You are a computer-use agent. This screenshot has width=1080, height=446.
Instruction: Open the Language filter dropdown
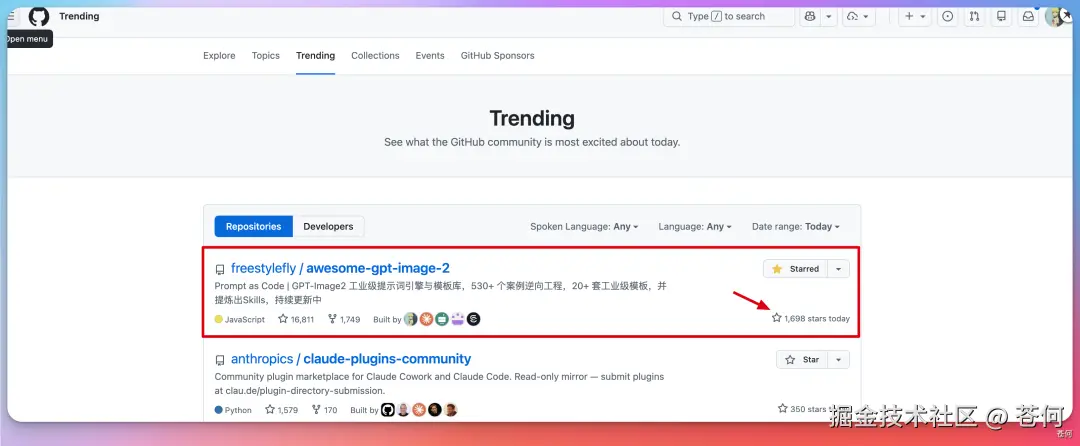click(695, 226)
